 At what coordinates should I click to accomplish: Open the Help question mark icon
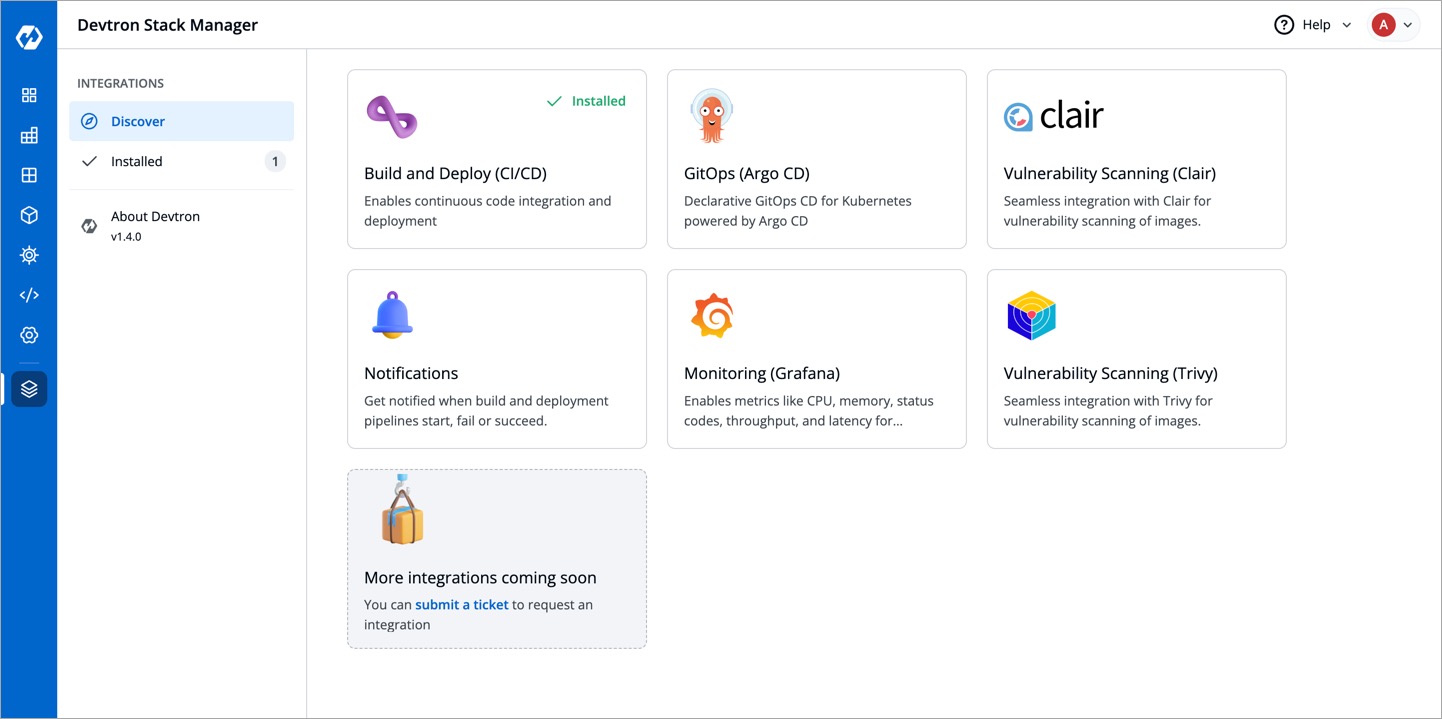1284,24
